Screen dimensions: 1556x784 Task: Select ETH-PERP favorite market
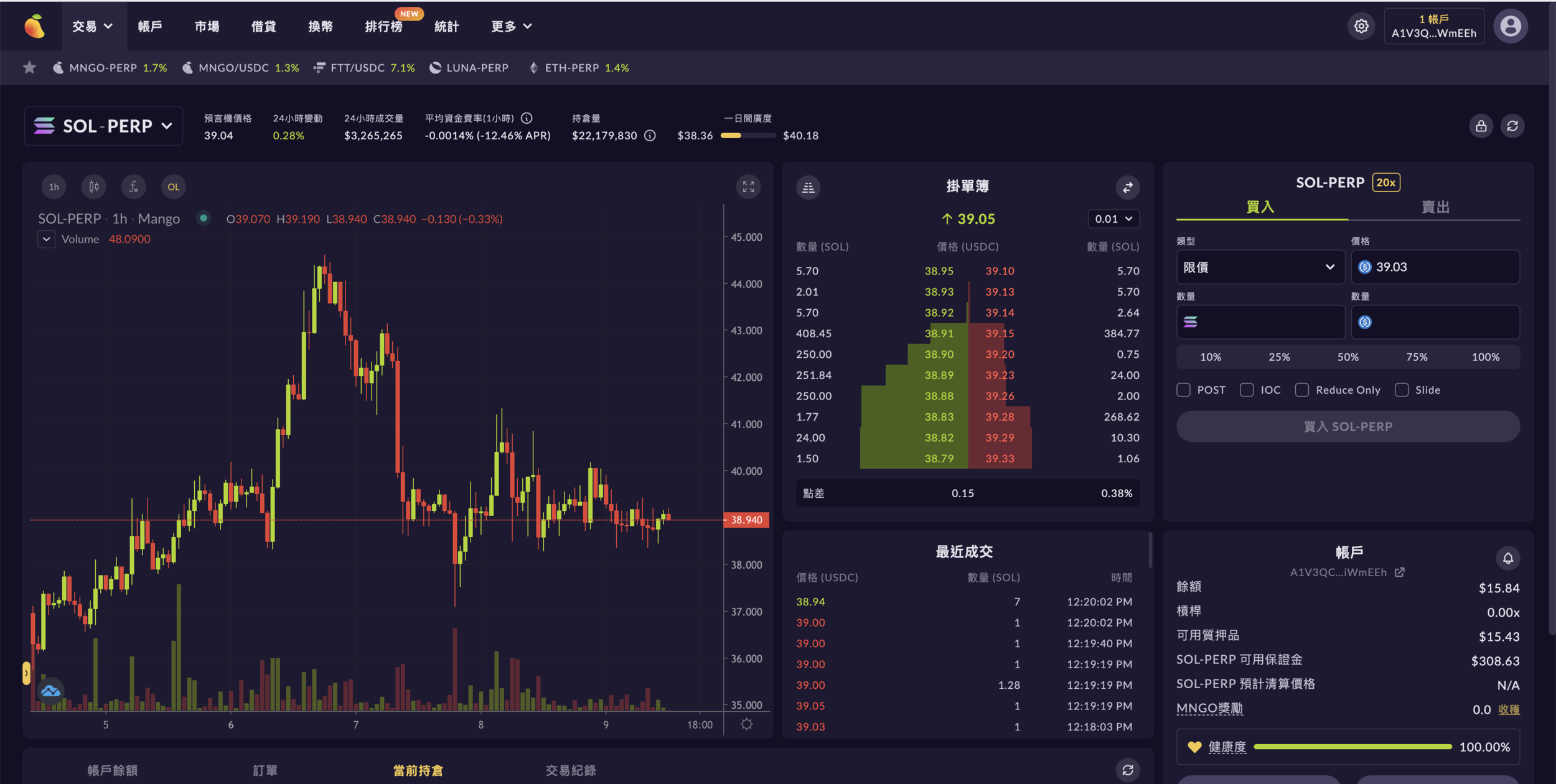pyautogui.click(x=579, y=68)
